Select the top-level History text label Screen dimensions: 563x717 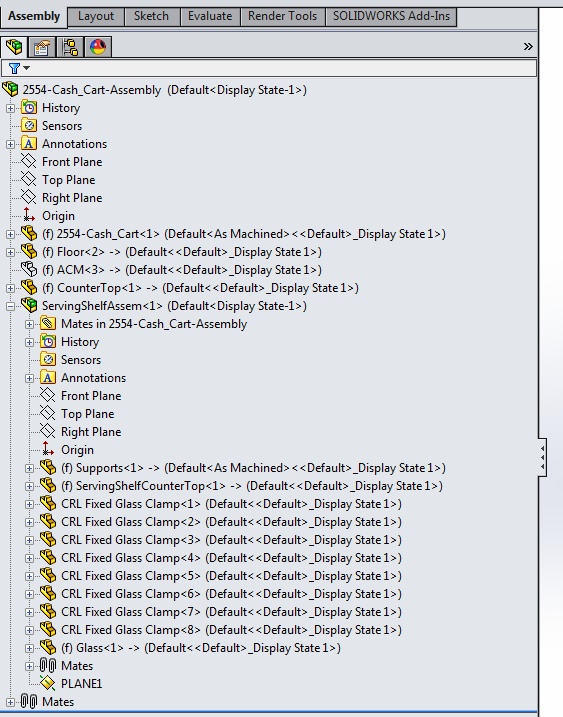point(61,108)
